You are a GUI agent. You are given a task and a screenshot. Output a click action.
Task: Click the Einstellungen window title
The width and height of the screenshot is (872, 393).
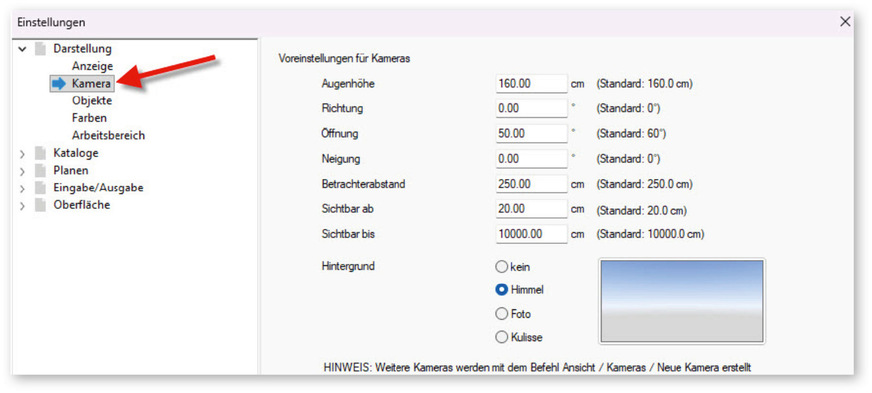(x=51, y=22)
